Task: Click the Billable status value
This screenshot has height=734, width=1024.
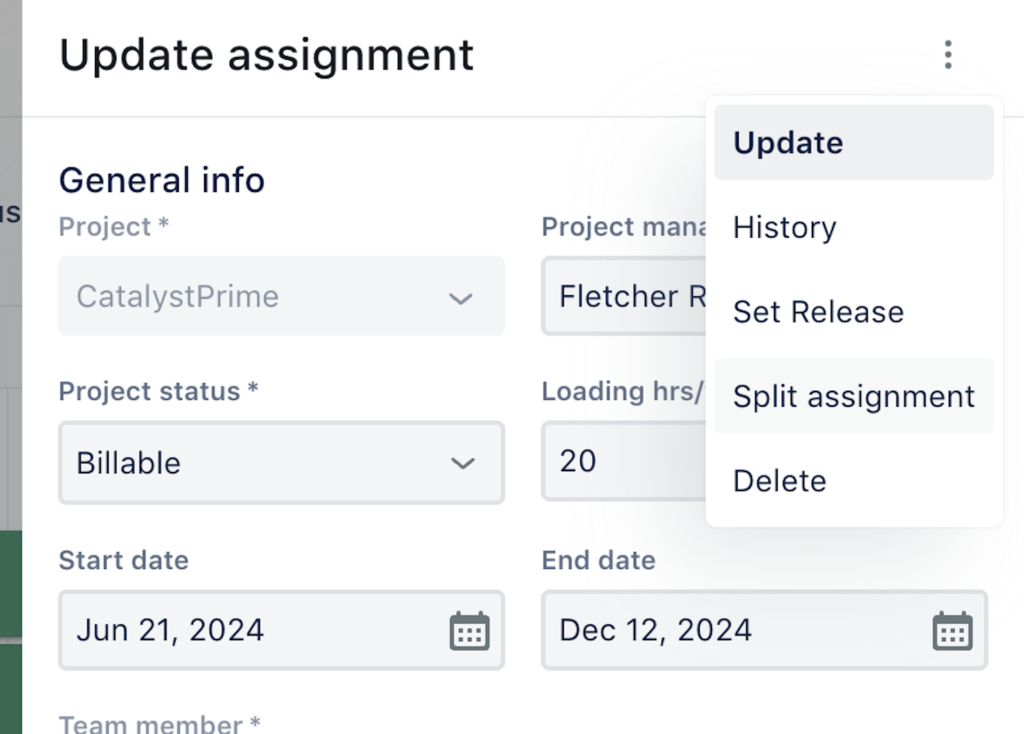Action: pos(128,463)
